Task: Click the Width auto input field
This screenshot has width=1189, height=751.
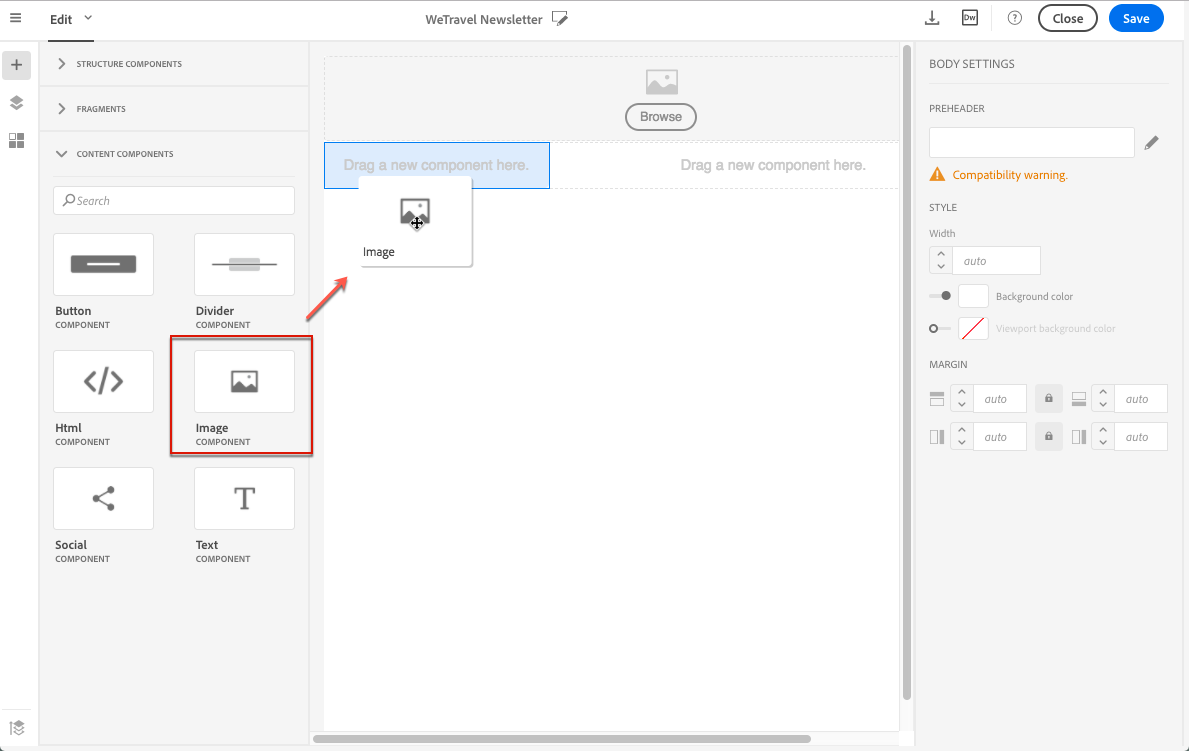Action: pyautogui.click(x=996, y=260)
